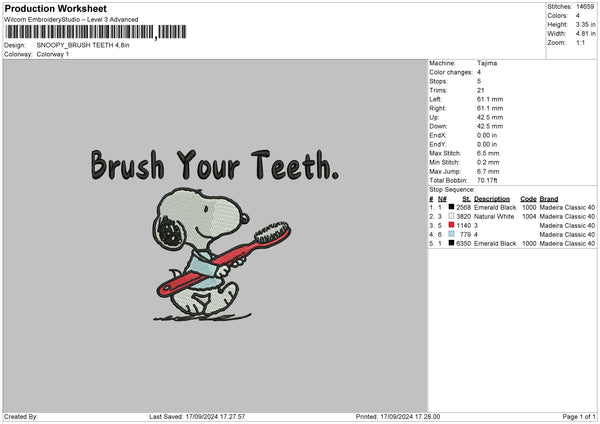Screen dimensions: 600x424
Task: Click design name 'SNOOPY_BRUSH TEETH 4,8in'
Action: click(x=83, y=45)
